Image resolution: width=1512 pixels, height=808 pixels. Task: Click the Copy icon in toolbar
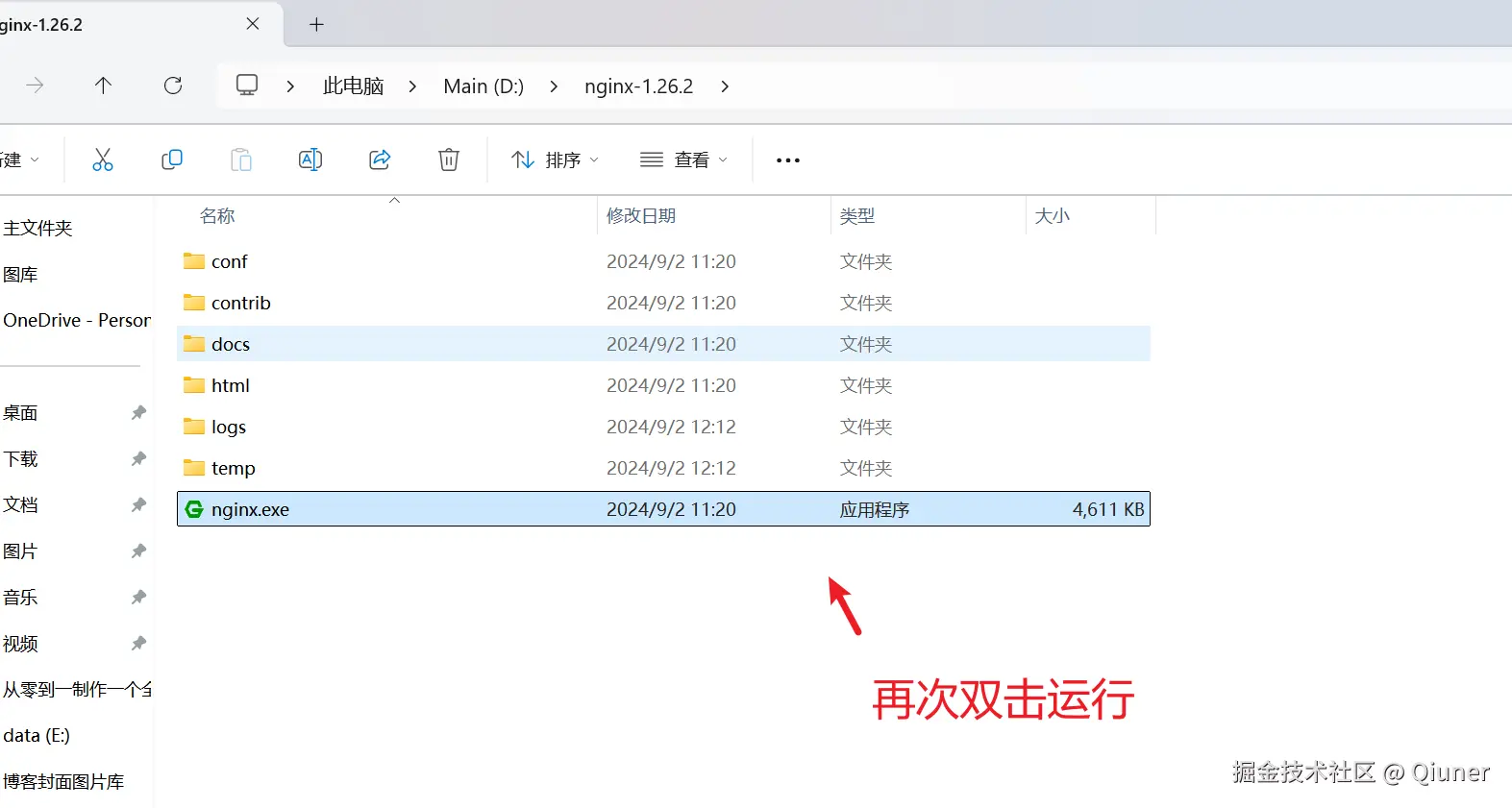[x=172, y=159]
